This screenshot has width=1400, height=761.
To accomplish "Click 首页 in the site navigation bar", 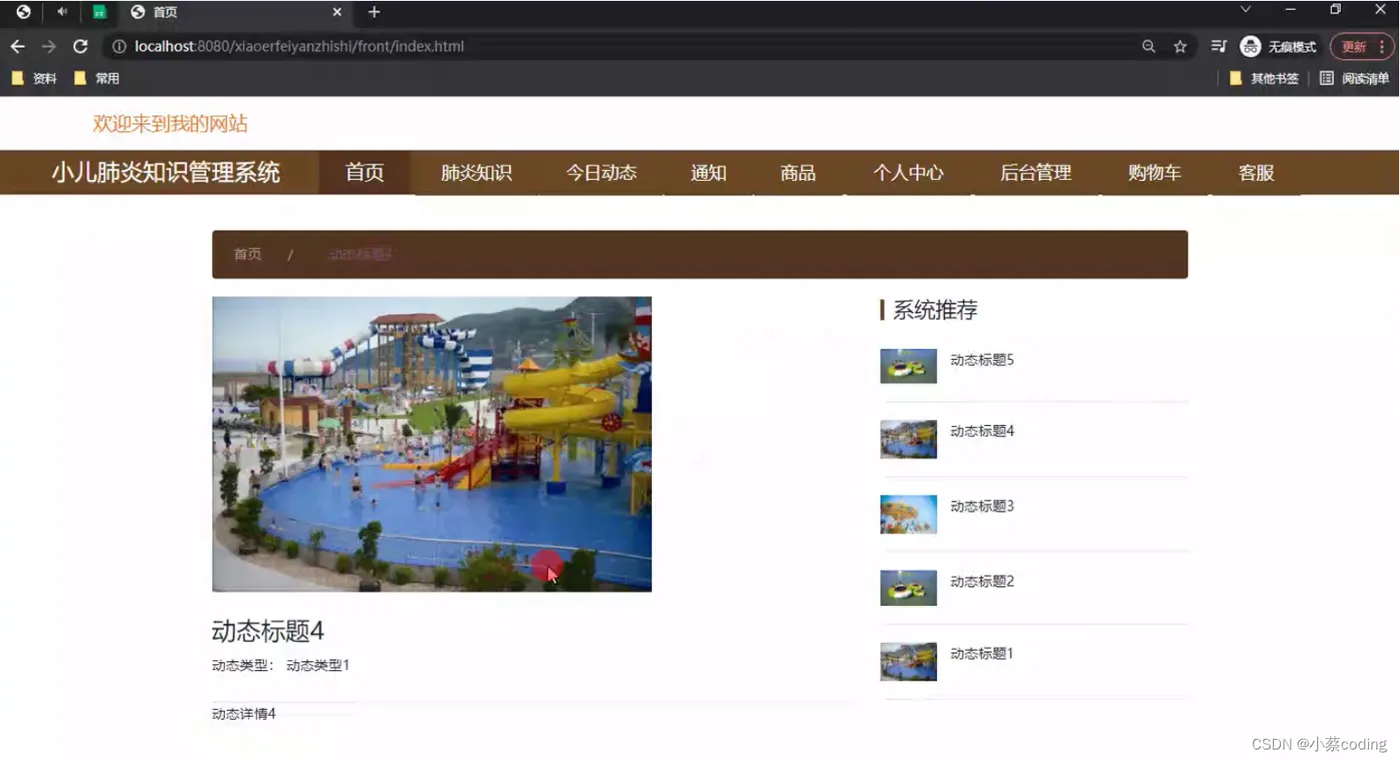I will pyautogui.click(x=365, y=172).
